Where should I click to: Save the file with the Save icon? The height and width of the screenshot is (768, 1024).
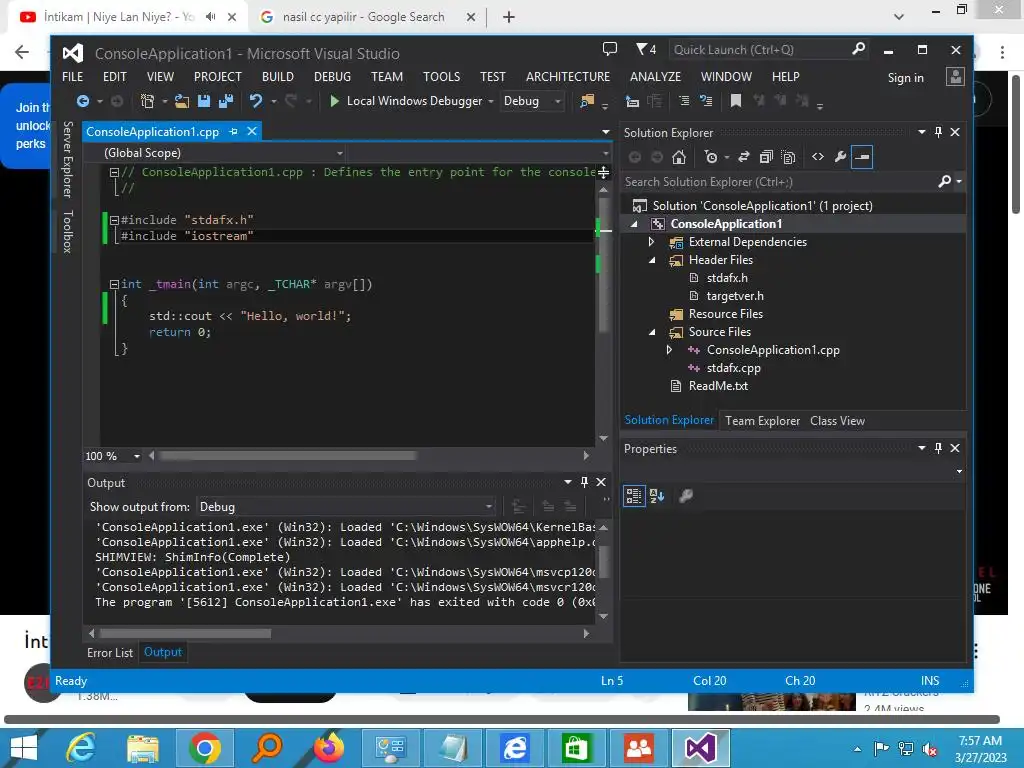coord(204,101)
